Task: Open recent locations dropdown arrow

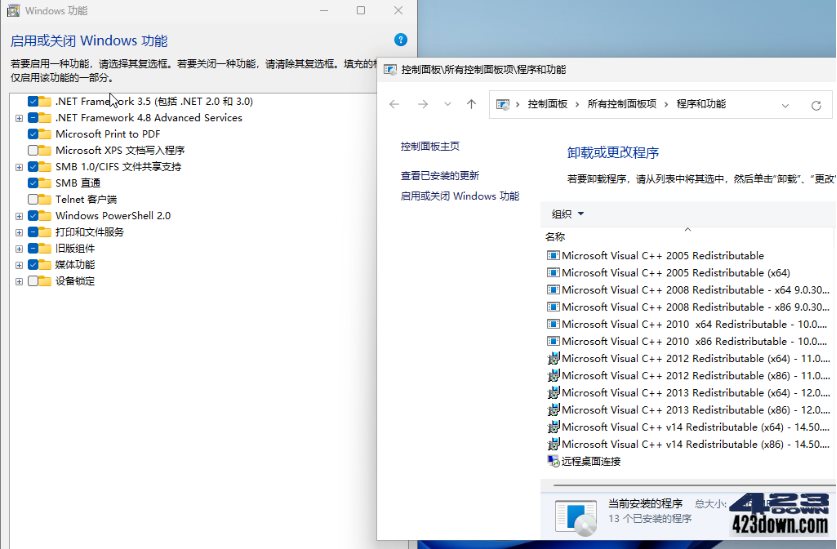Action: point(447,104)
